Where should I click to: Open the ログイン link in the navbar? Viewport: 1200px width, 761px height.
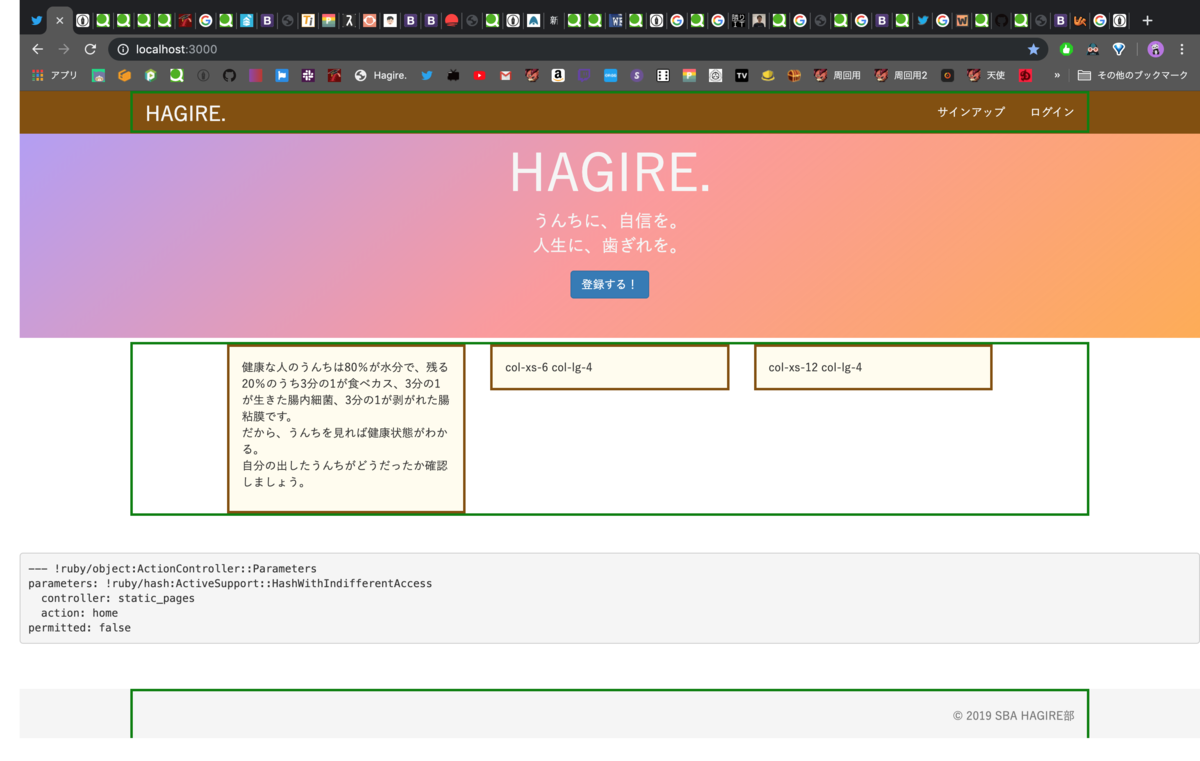pyautogui.click(x=1051, y=111)
